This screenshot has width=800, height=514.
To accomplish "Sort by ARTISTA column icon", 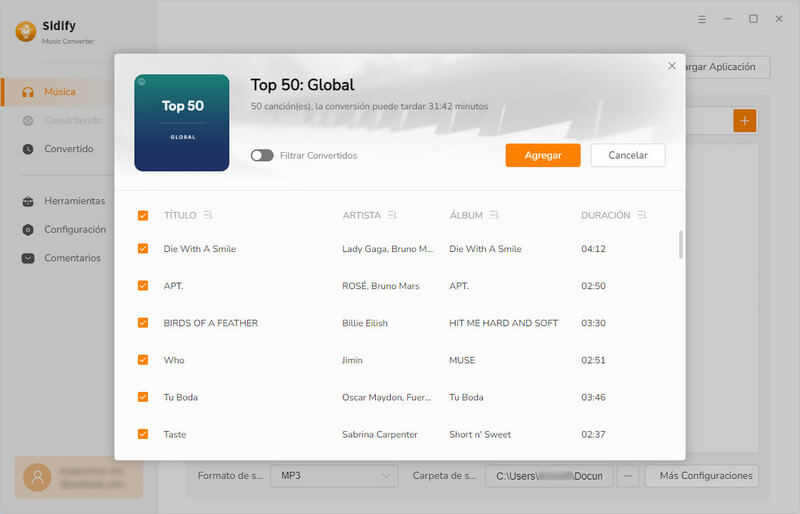I will (x=391, y=215).
